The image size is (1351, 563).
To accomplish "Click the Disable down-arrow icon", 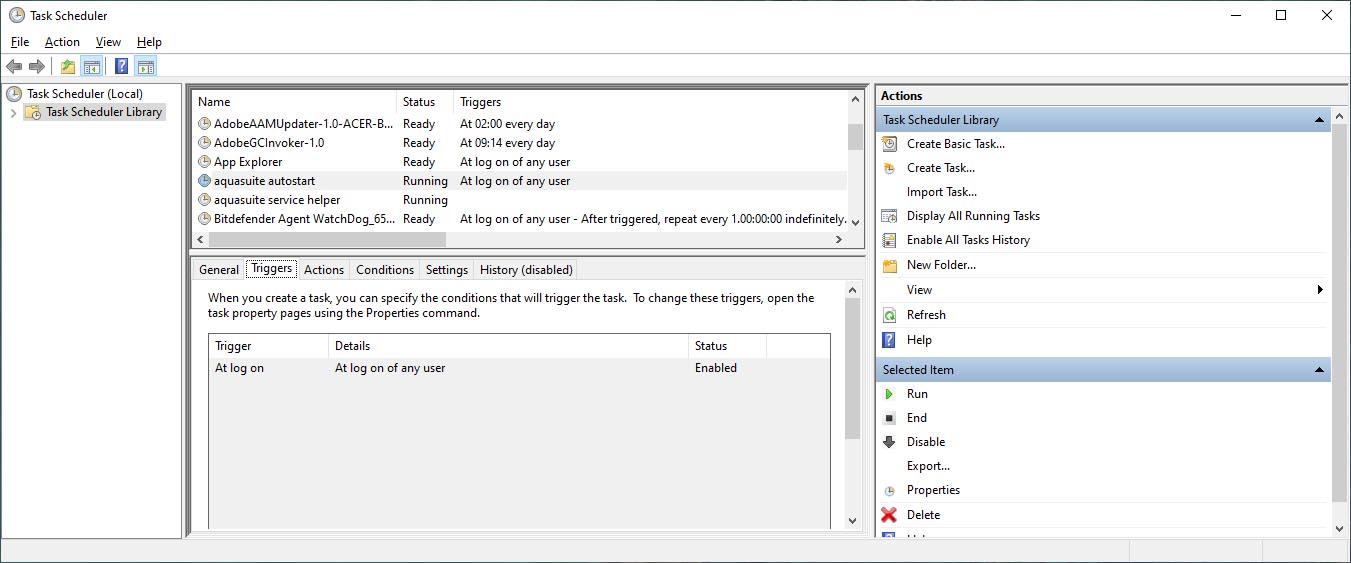I will [x=889, y=442].
